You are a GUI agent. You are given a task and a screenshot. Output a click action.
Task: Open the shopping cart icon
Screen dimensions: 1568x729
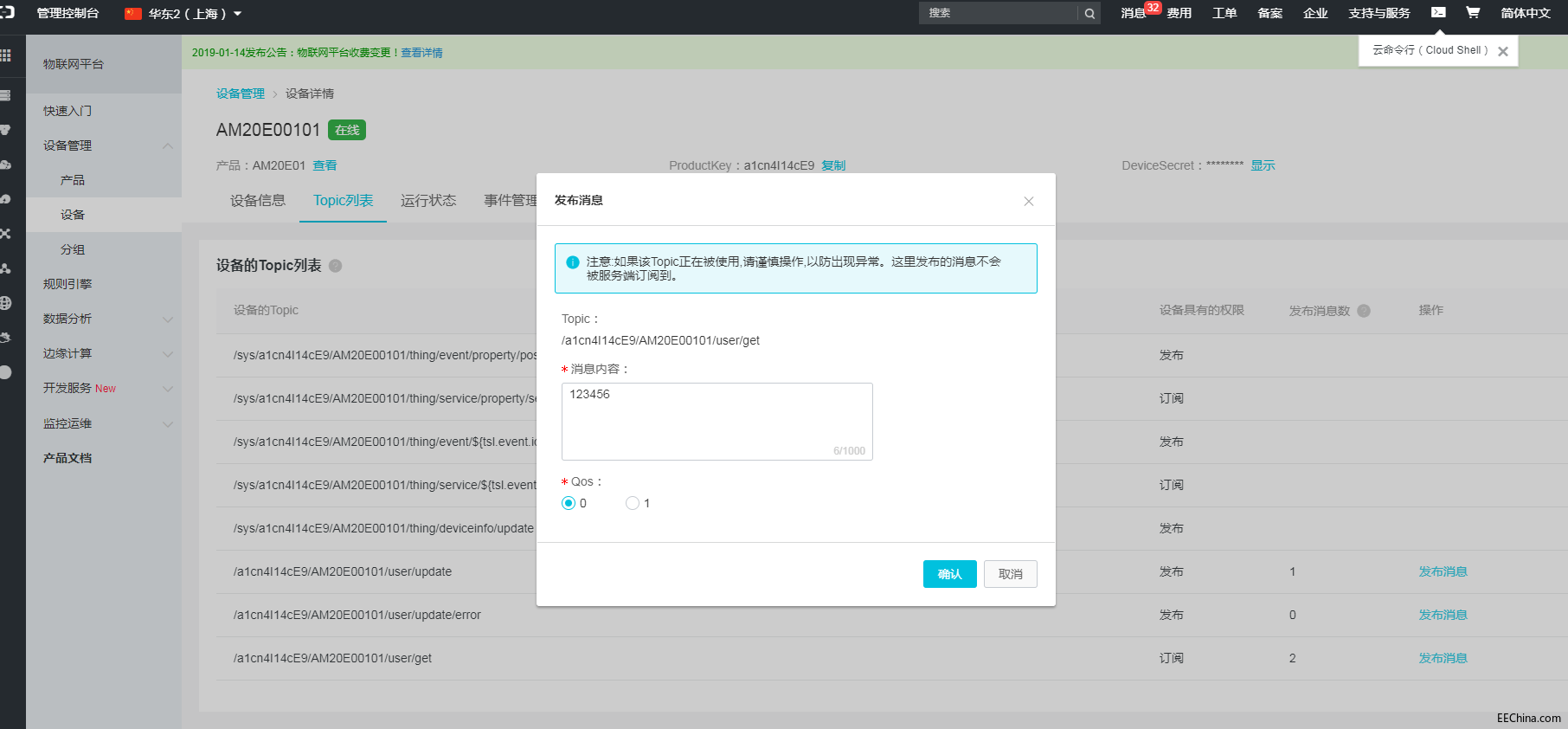1473,12
